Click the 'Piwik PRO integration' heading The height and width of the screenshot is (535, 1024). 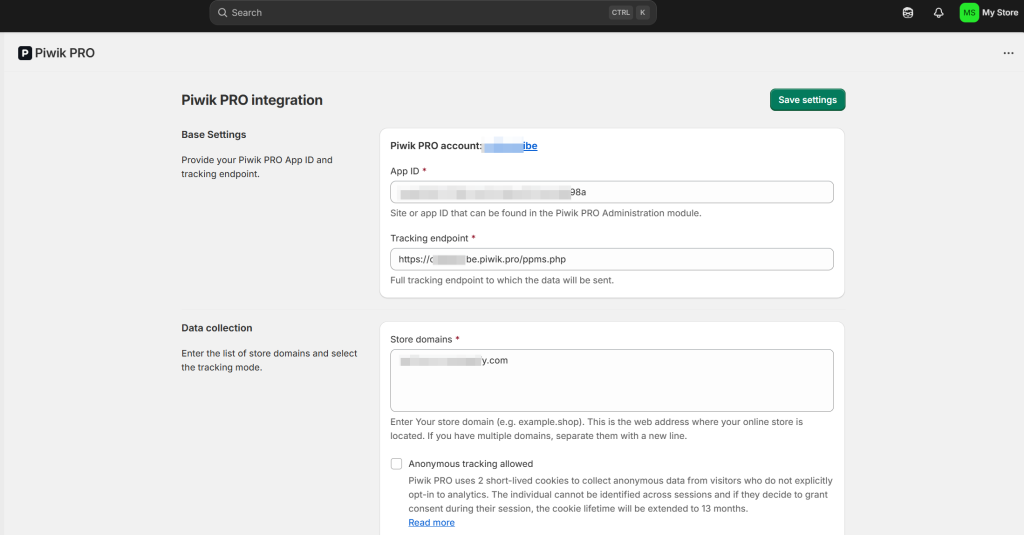click(252, 100)
